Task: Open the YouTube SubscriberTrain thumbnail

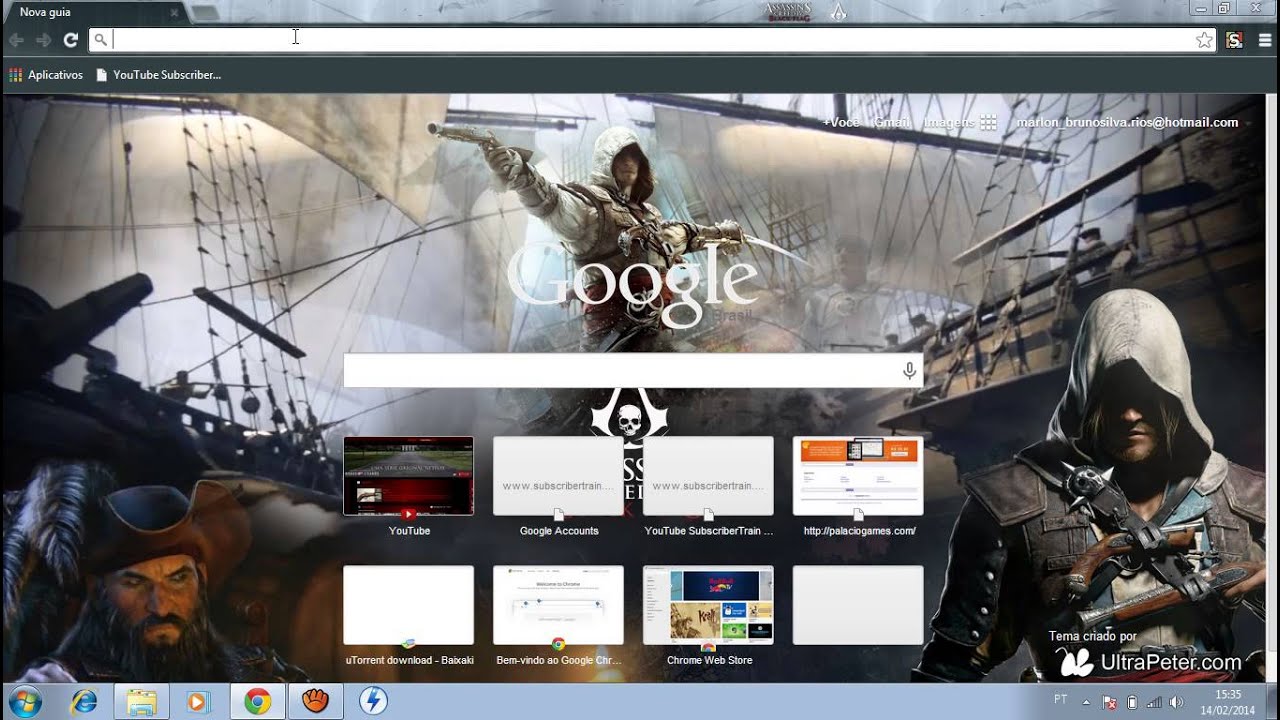Action: tap(708, 476)
